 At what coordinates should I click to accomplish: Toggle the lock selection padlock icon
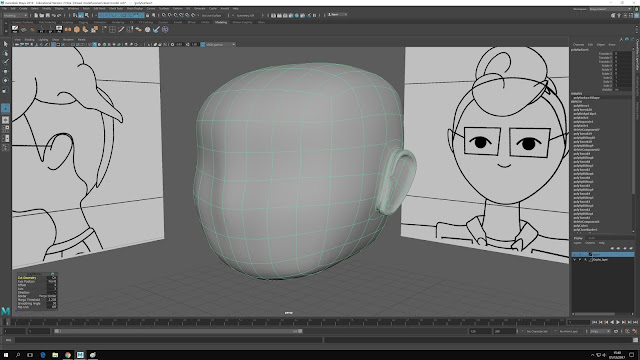[x=147, y=15]
